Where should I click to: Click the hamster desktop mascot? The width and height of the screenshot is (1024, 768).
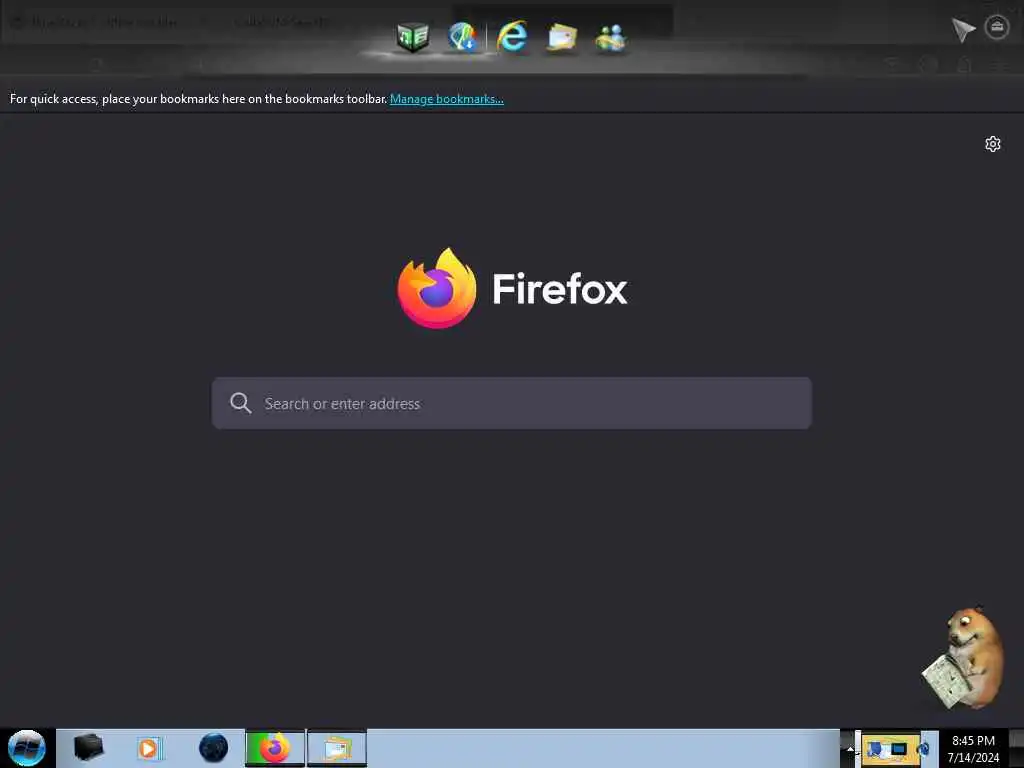click(x=964, y=658)
